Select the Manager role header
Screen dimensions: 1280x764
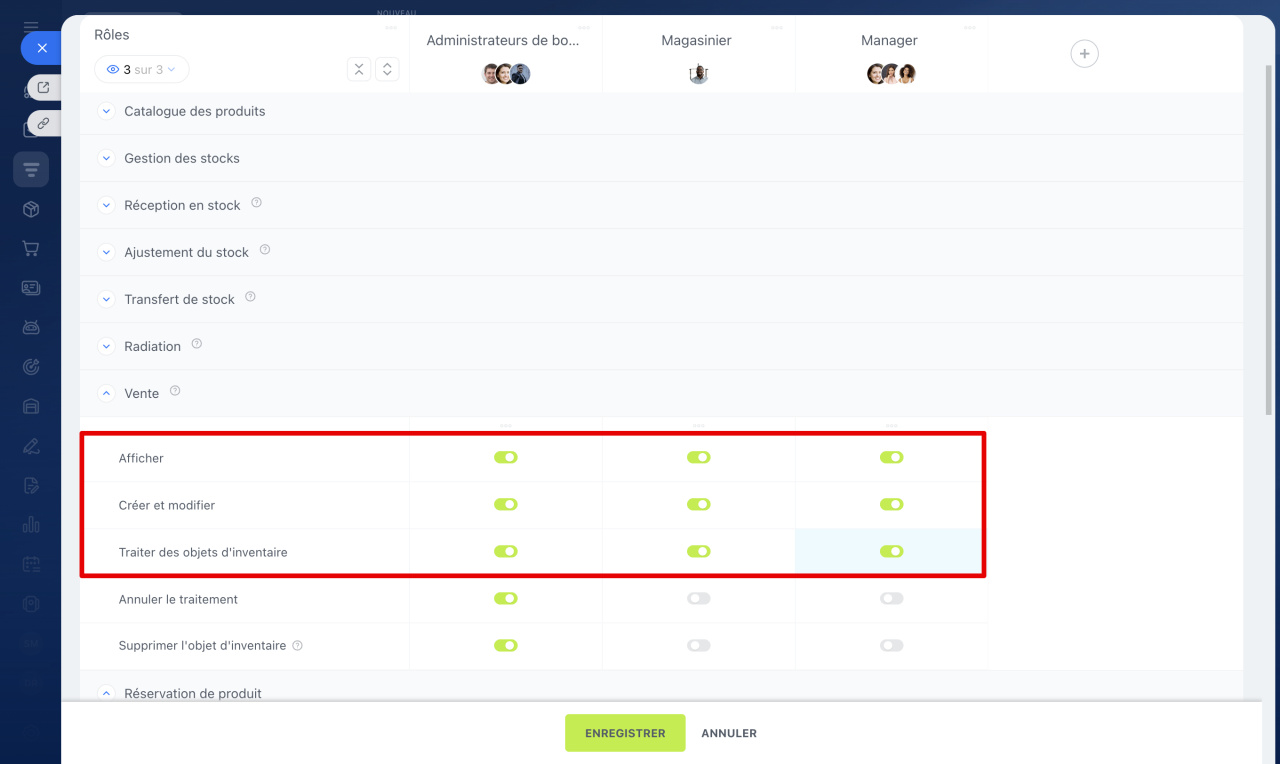(889, 41)
